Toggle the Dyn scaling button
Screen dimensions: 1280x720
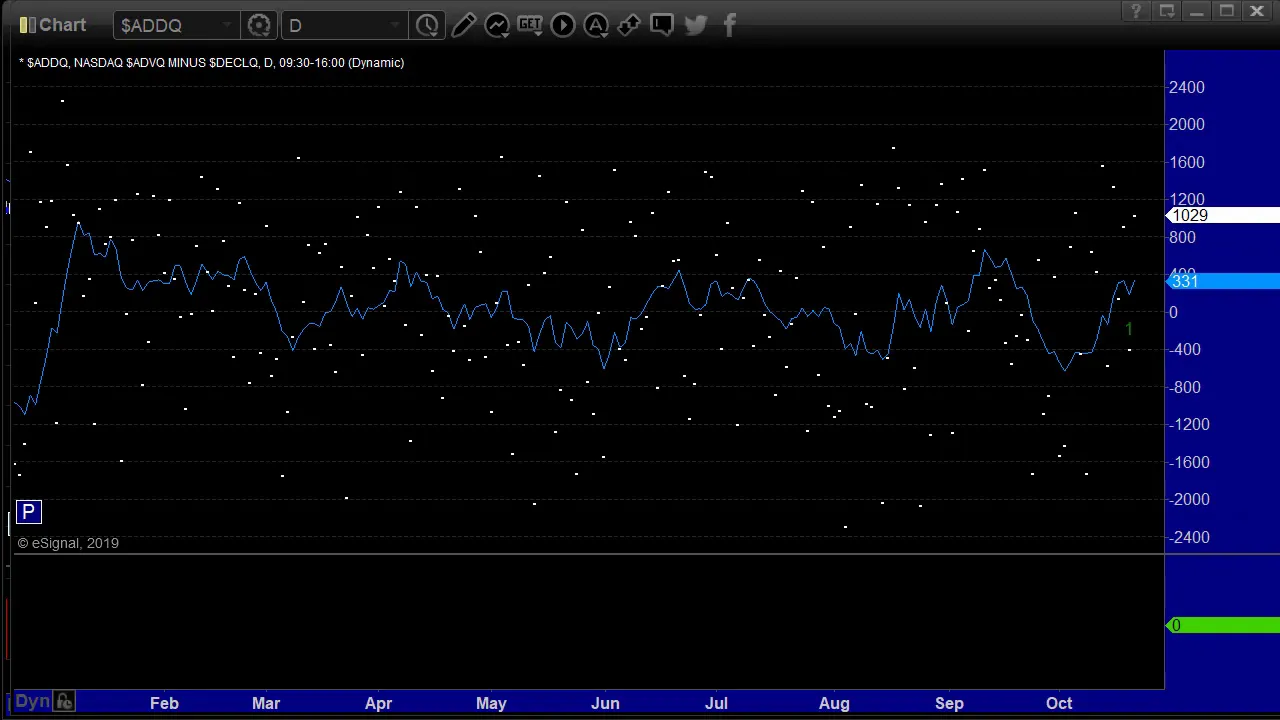pyautogui.click(x=33, y=702)
